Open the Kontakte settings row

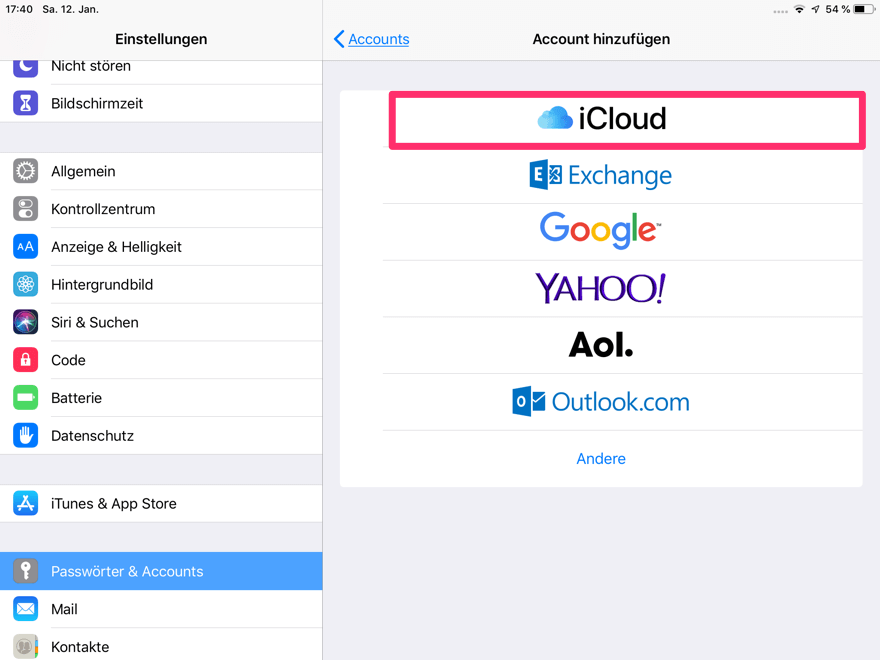160,646
